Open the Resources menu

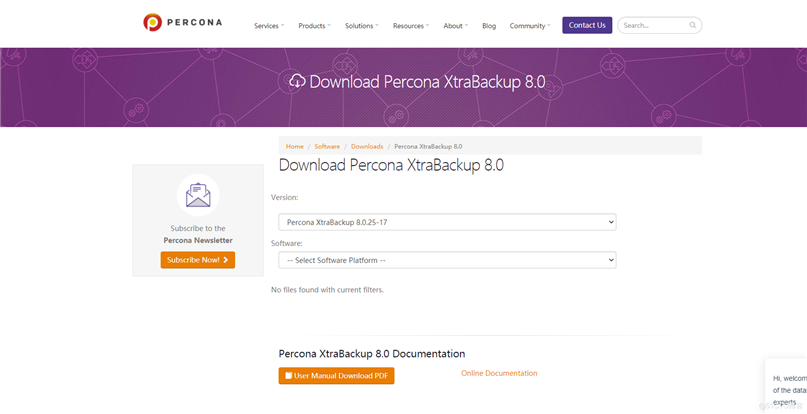tap(411, 26)
